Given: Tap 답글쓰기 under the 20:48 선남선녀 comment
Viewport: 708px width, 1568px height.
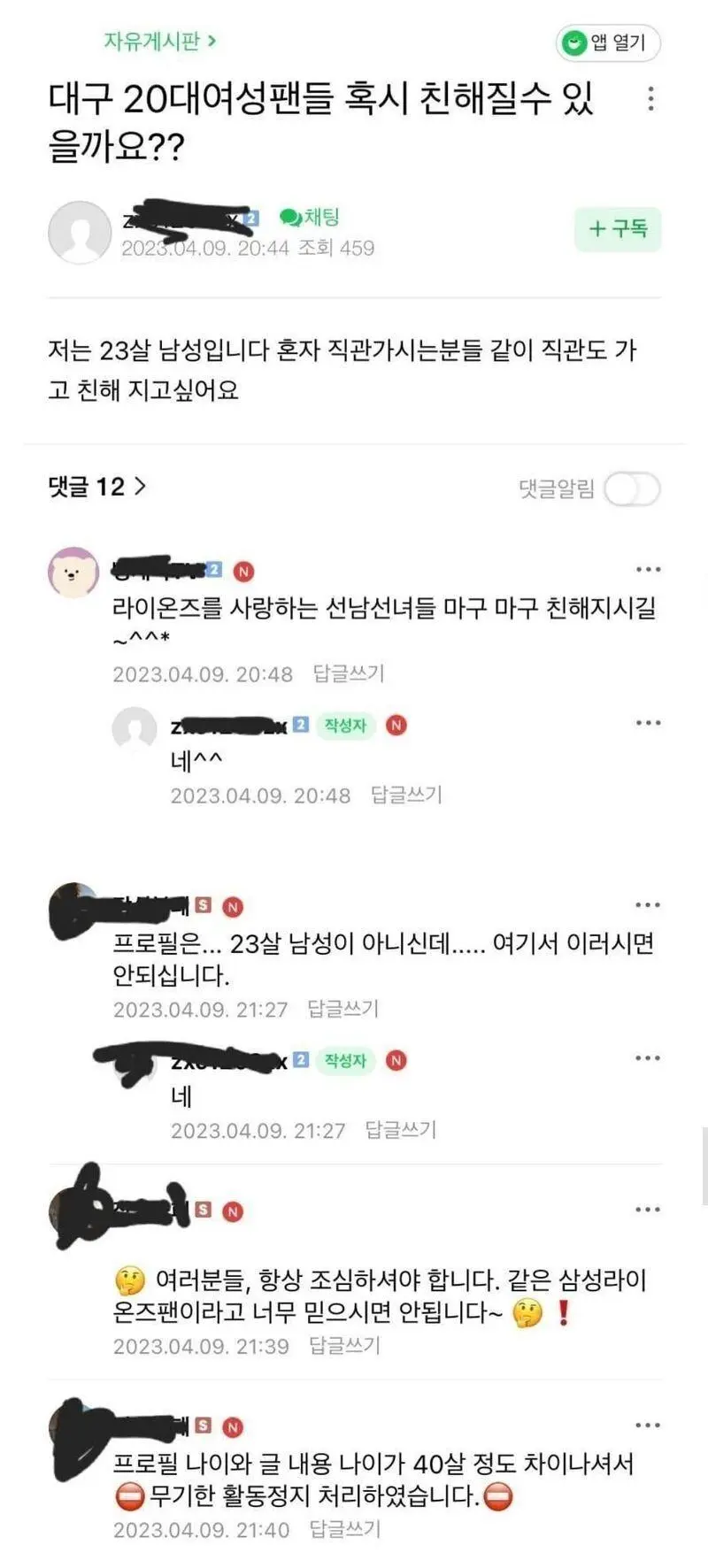Looking at the screenshot, I should pos(349,674).
